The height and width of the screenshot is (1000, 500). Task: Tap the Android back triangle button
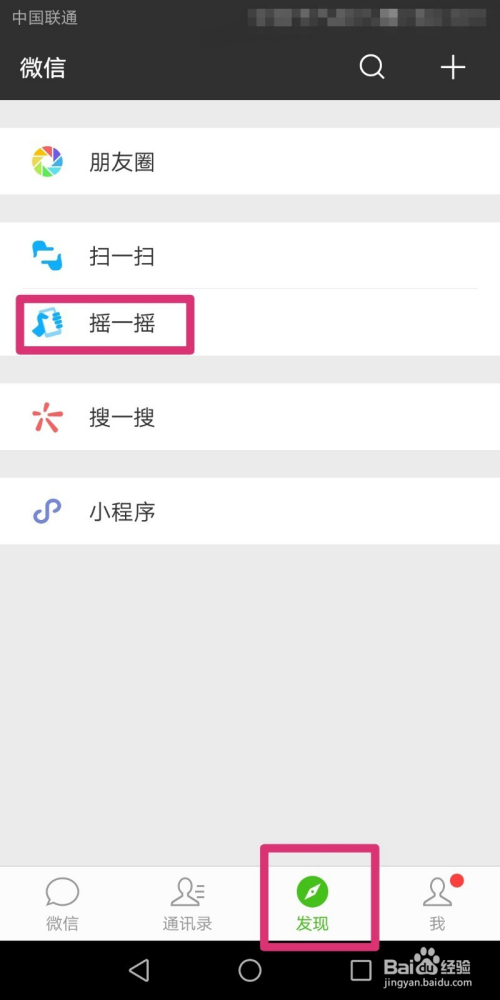pos(138,971)
